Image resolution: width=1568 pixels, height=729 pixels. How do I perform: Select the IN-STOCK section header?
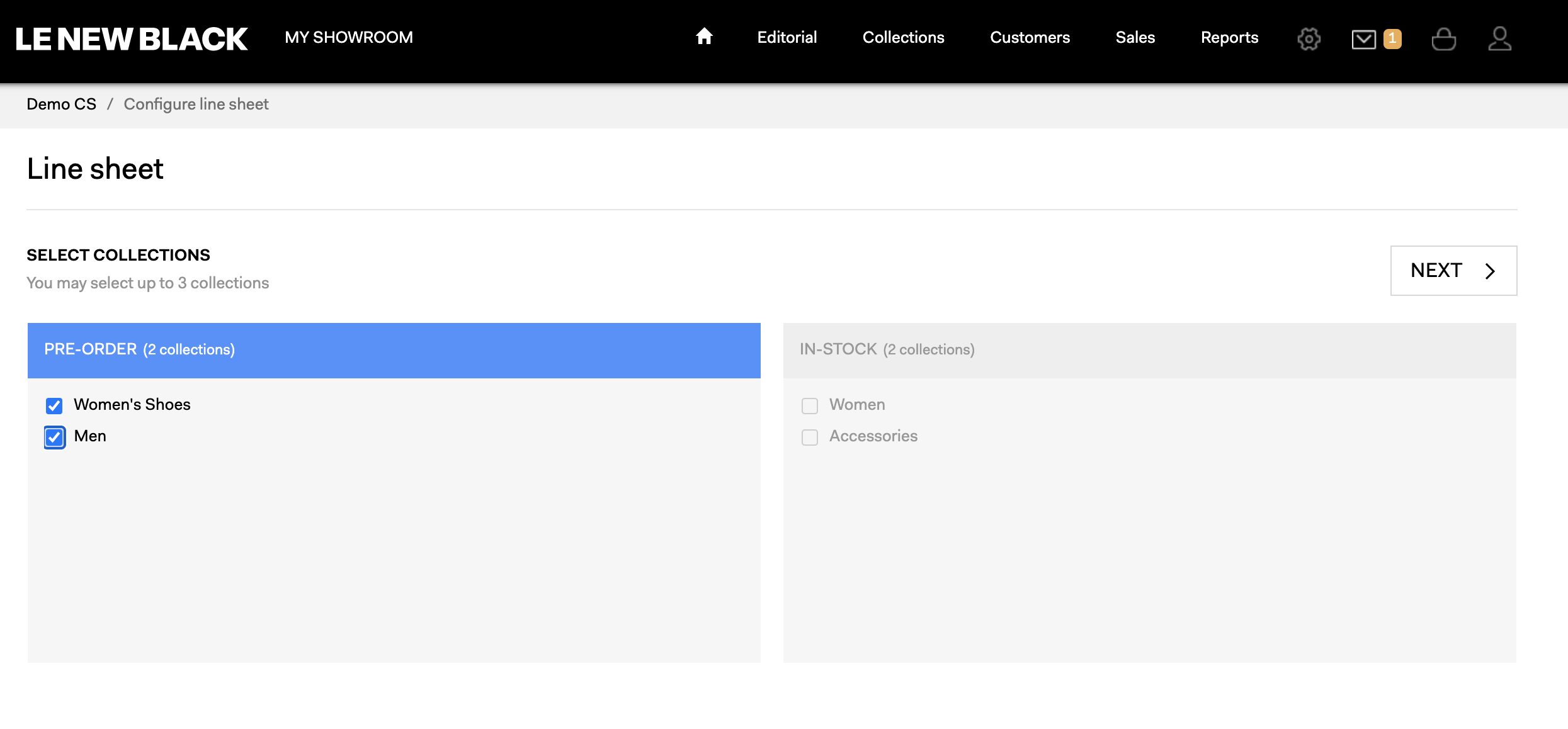click(x=1150, y=350)
